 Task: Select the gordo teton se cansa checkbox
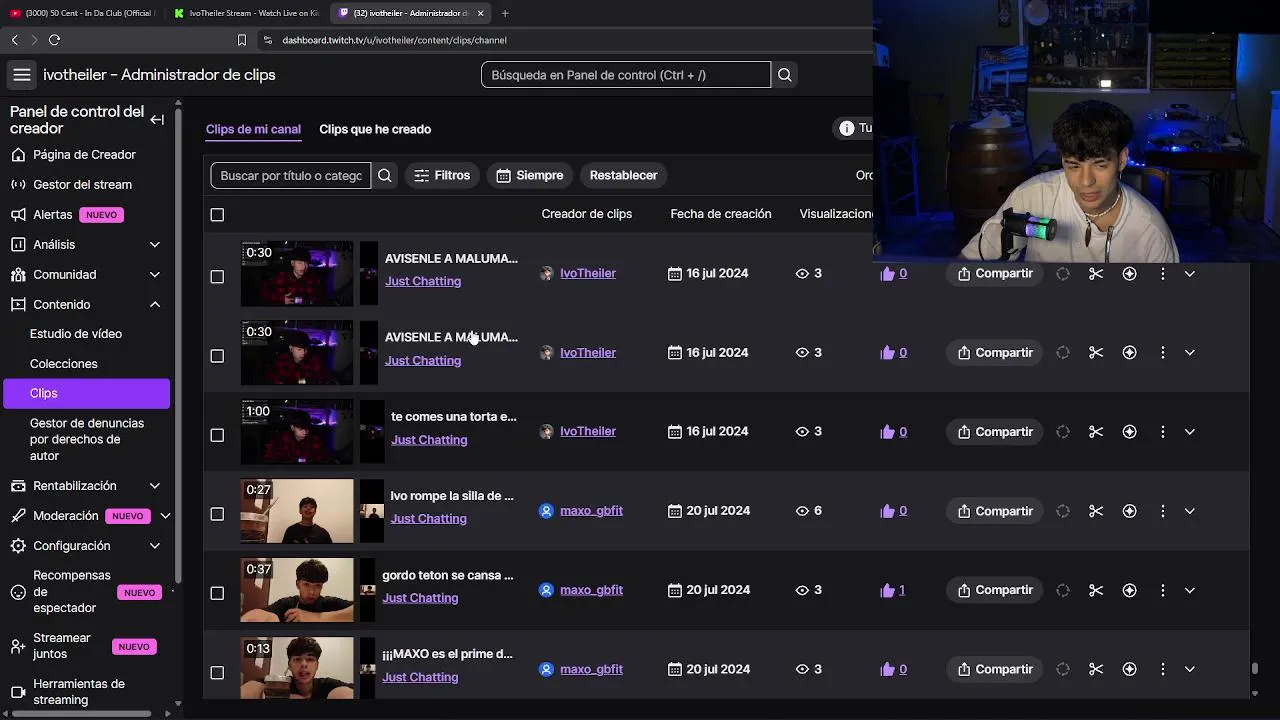217,593
